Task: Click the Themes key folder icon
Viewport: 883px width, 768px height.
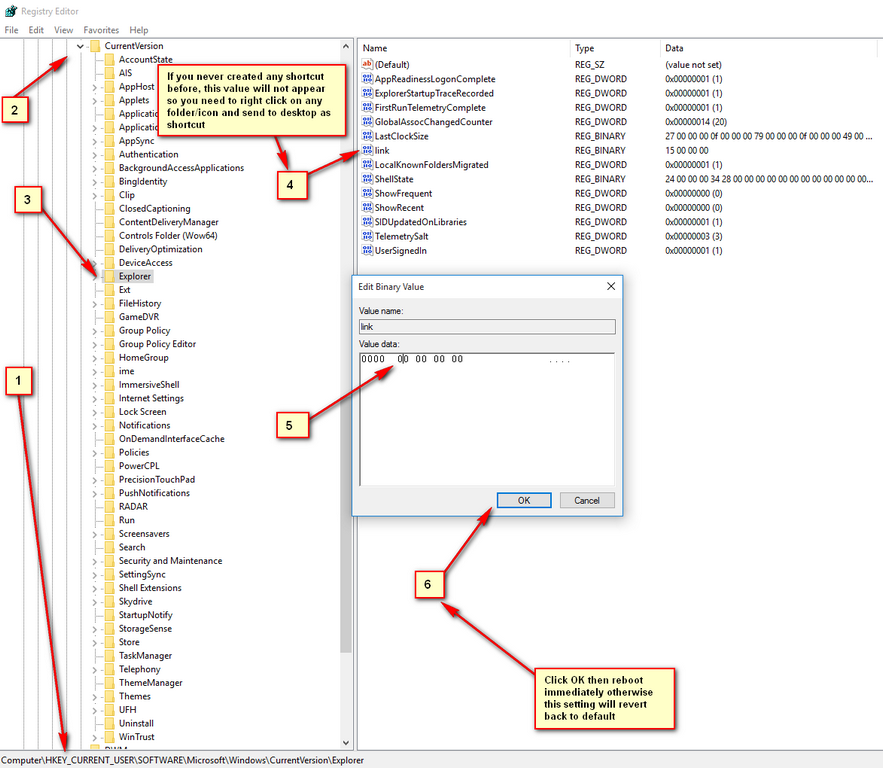Action: (x=109, y=696)
